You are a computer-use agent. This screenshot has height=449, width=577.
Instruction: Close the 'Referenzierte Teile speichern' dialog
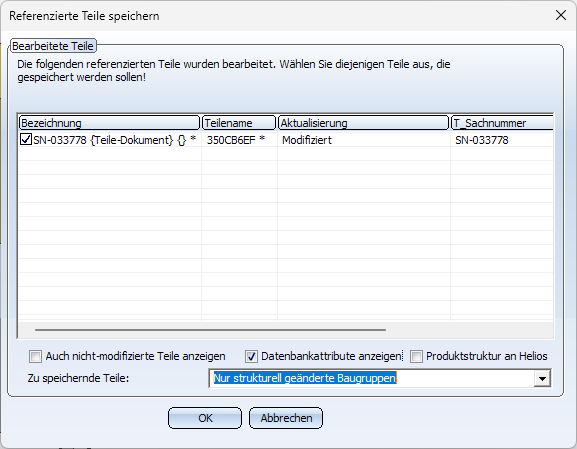coord(561,15)
